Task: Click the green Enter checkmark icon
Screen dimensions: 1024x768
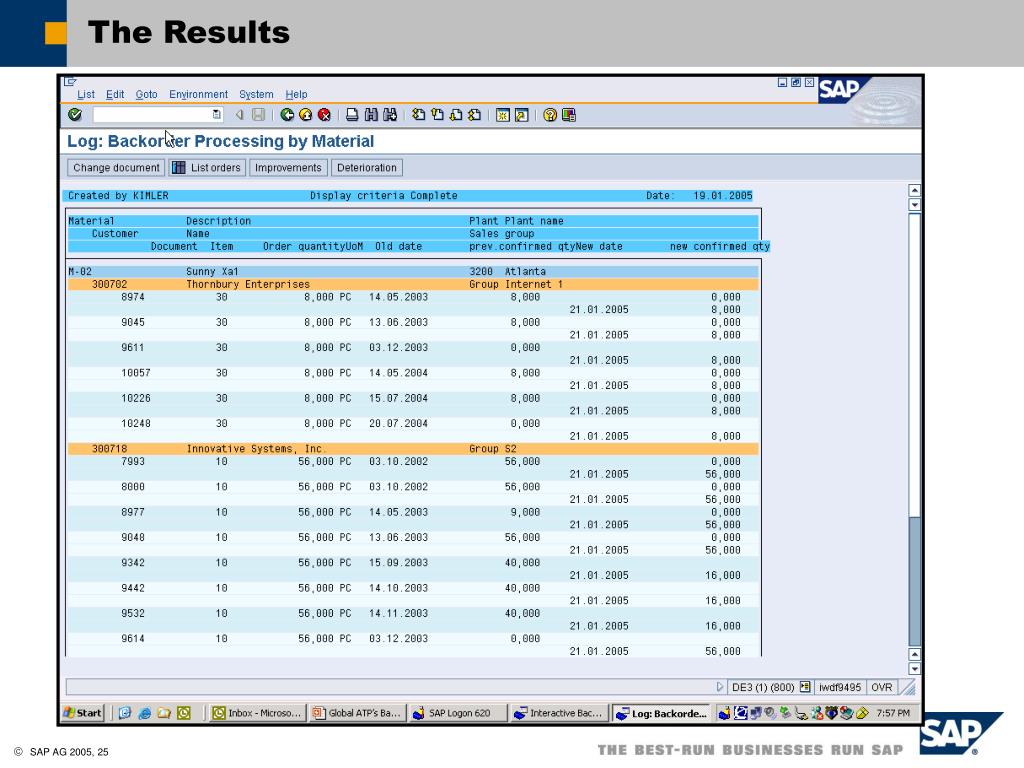Action: (75, 115)
